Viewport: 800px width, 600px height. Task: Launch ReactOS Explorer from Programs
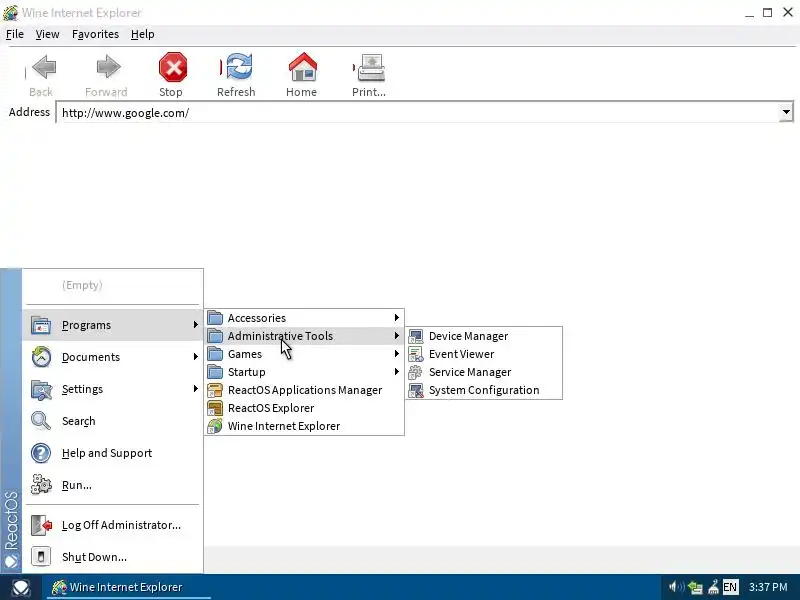[x=304, y=408]
